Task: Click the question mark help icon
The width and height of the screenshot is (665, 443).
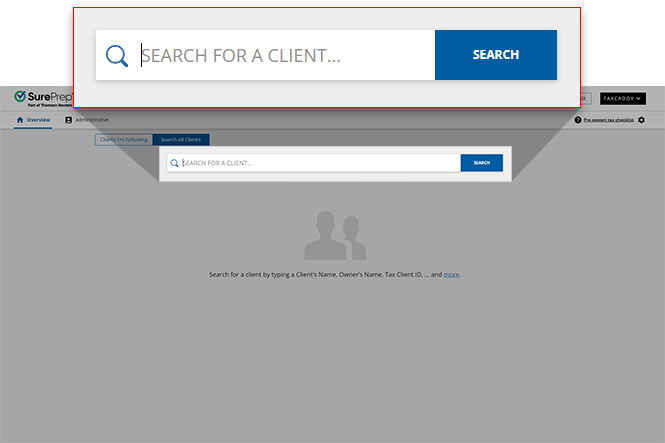Action: coord(578,120)
